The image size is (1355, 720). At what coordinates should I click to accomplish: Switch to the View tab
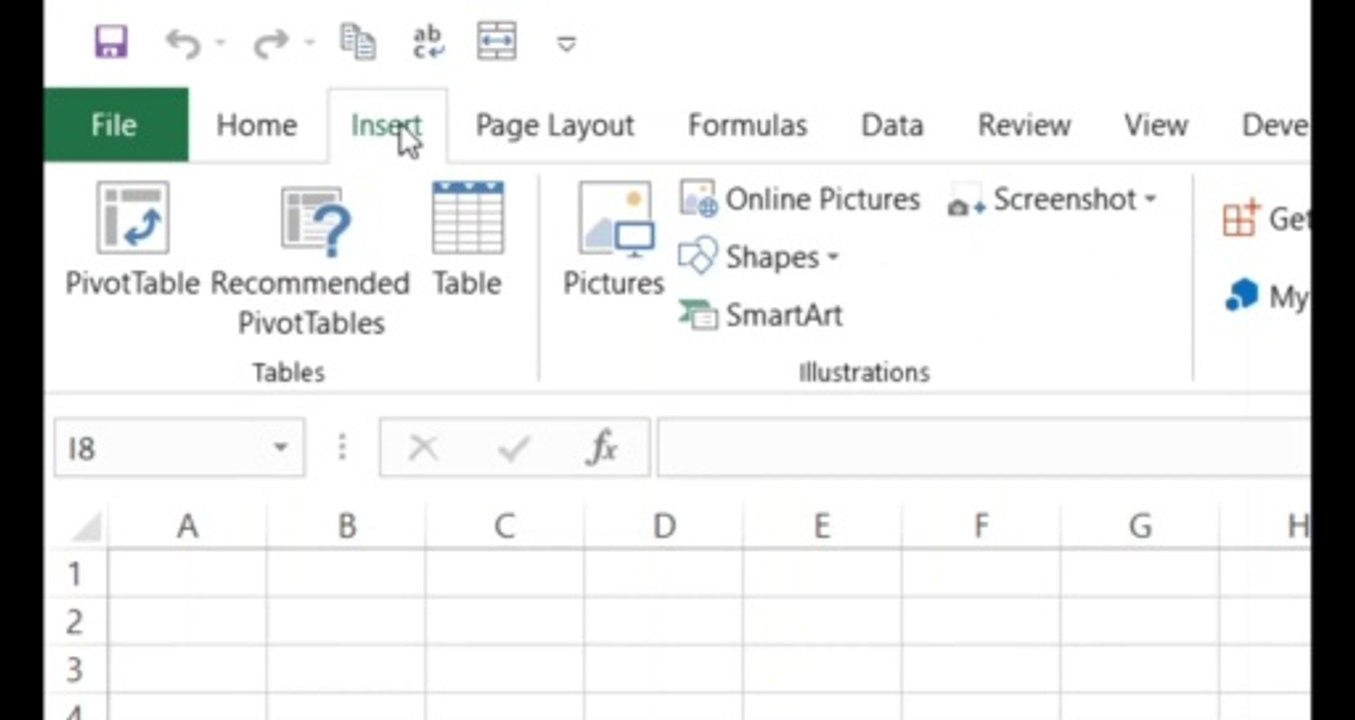tap(1156, 125)
